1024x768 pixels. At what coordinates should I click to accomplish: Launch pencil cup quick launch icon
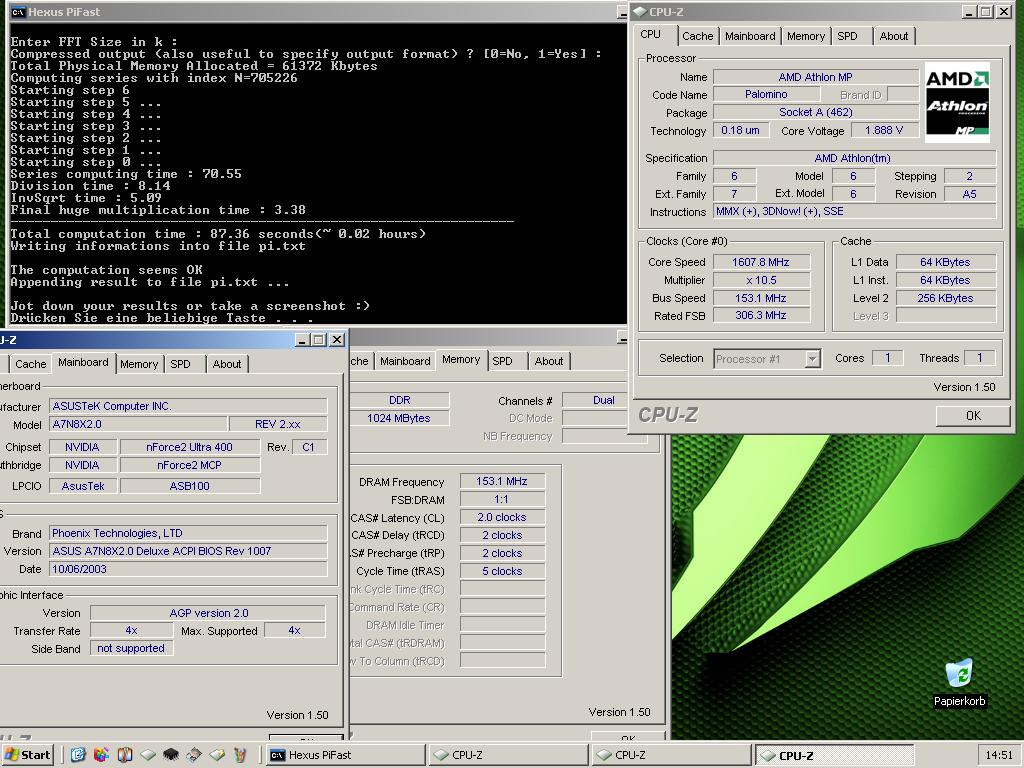240,755
